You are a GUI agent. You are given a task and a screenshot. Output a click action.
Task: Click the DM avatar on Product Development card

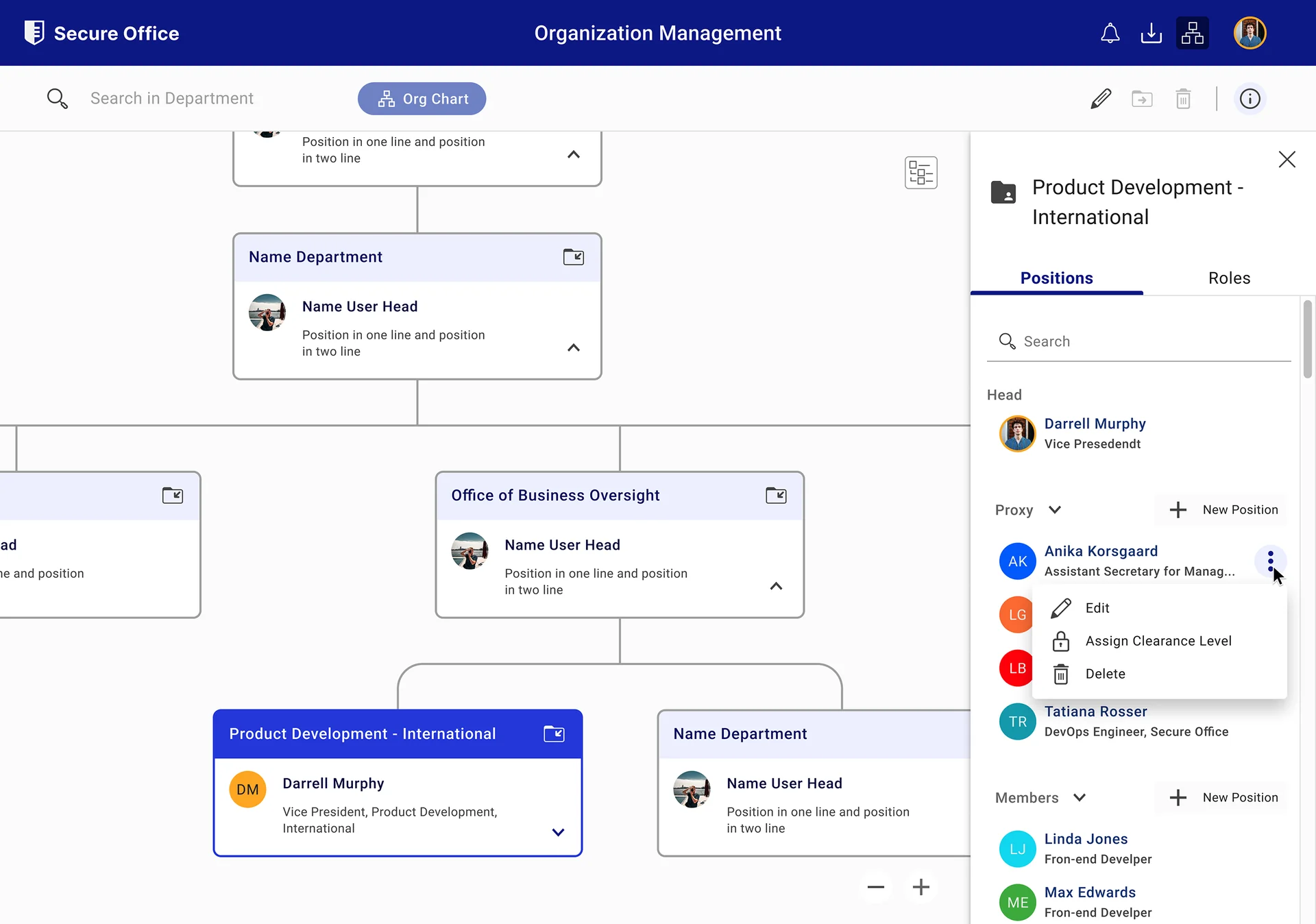(247, 790)
